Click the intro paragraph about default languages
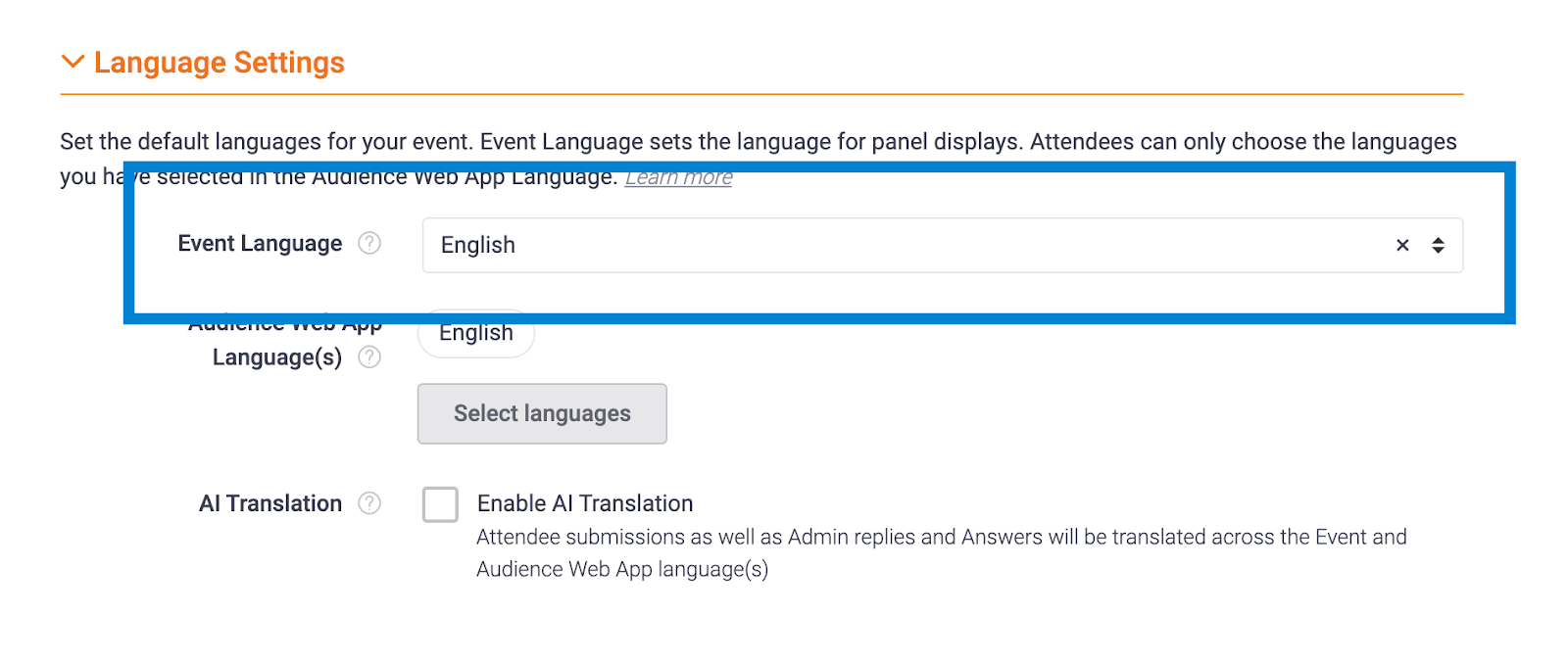1568x664 pixels. tap(758, 142)
